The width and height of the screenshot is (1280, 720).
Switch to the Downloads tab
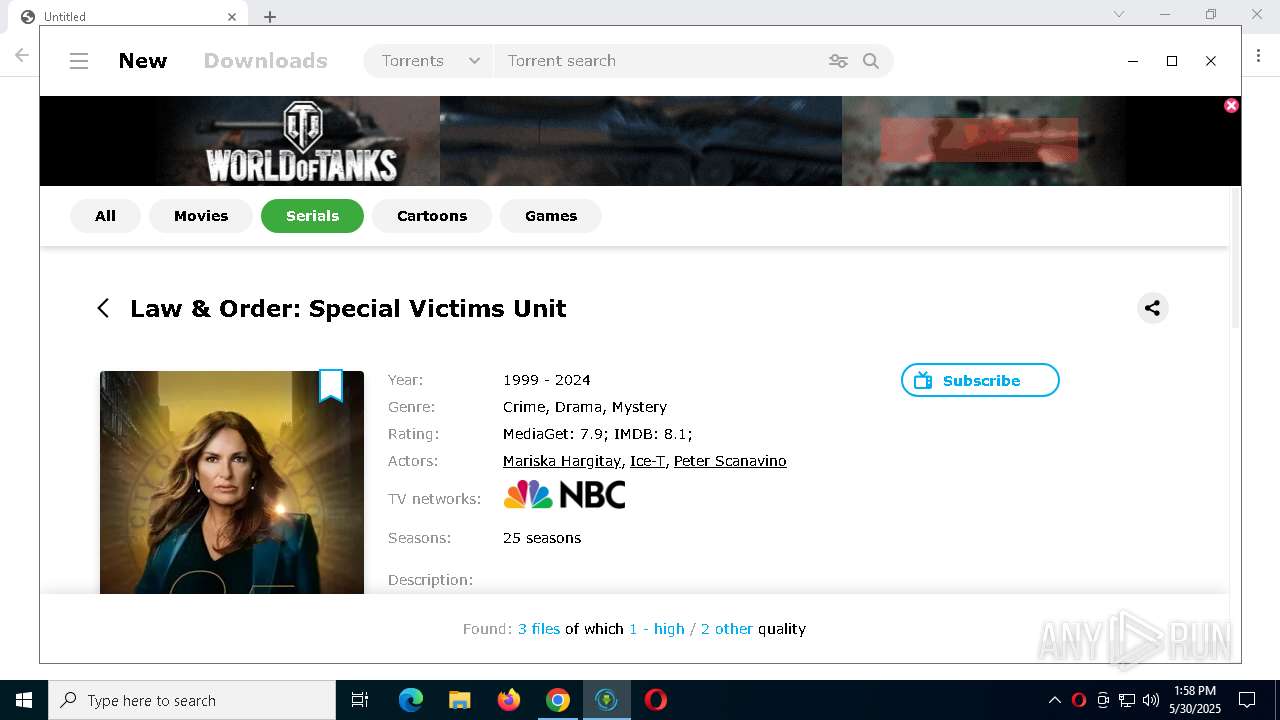click(266, 61)
